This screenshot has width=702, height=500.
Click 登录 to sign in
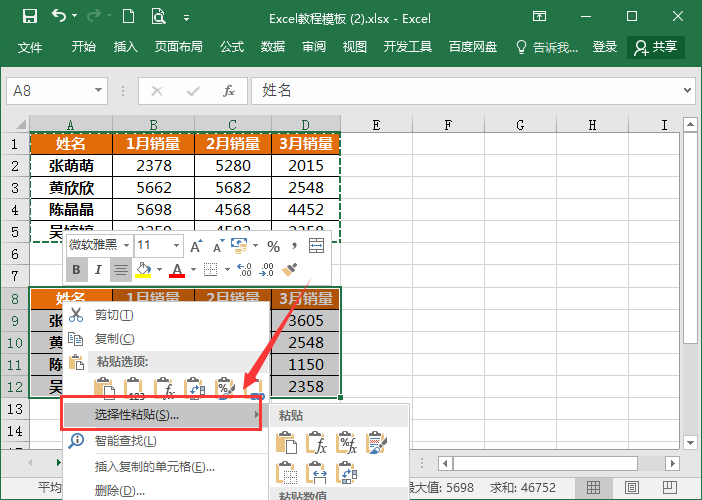[605, 47]
